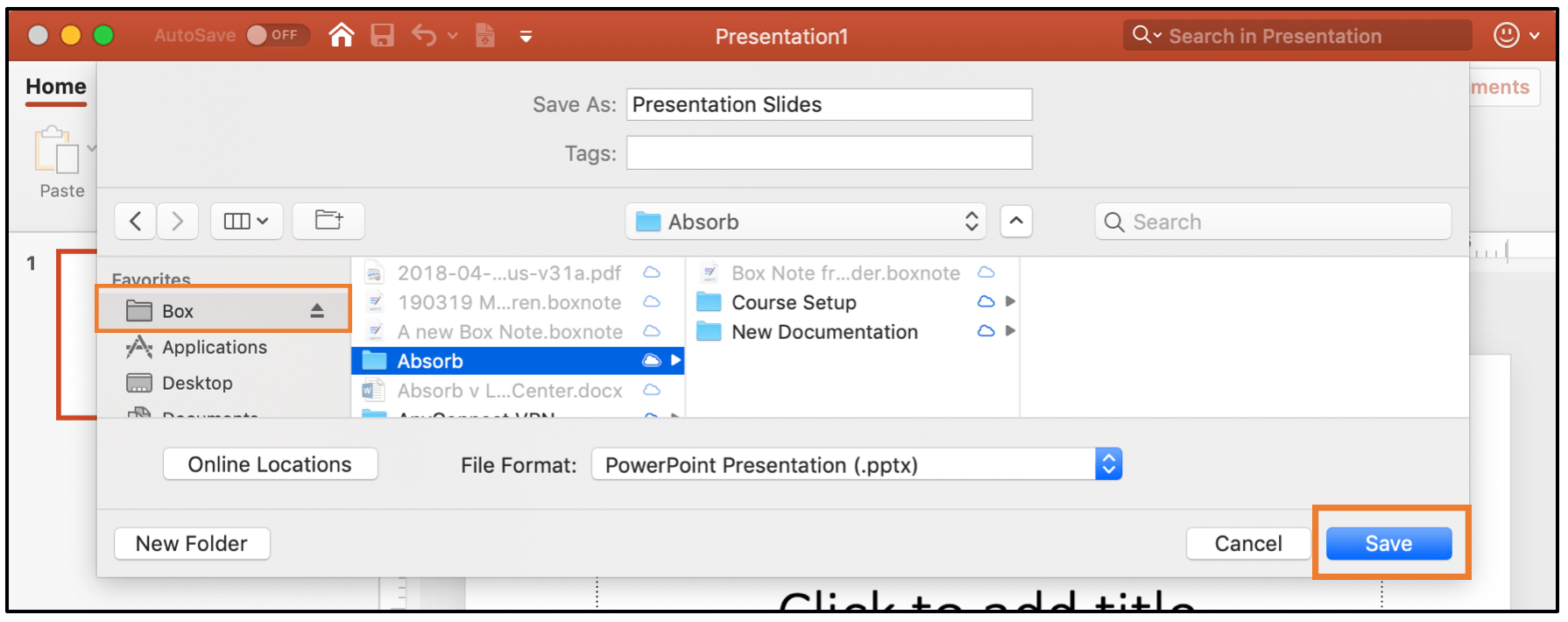1568x622 pixels.
Task: Select the Absorb folder row
Action: [x=517, y=361]
